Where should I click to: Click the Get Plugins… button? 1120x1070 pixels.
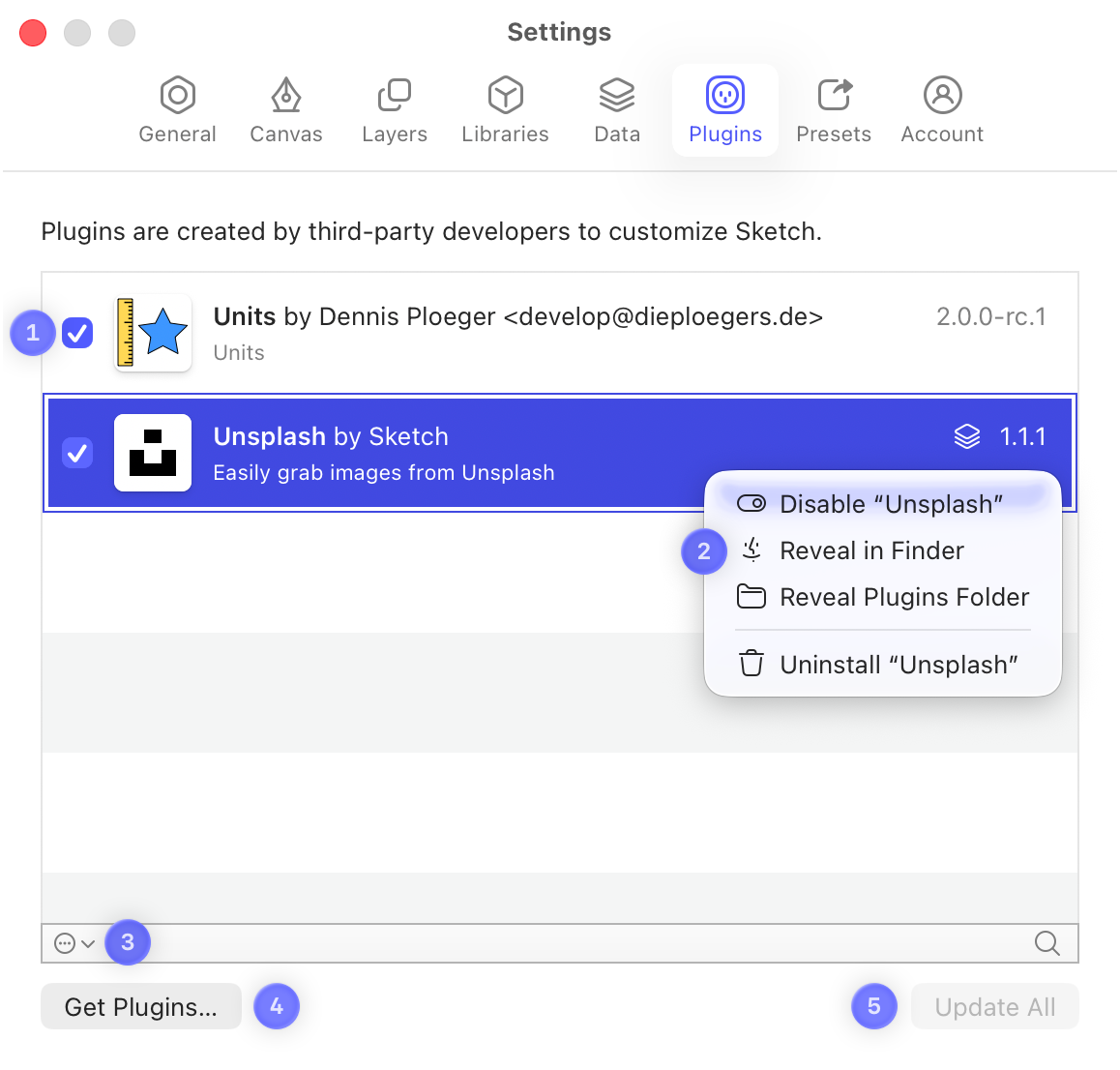(141, 1006)
